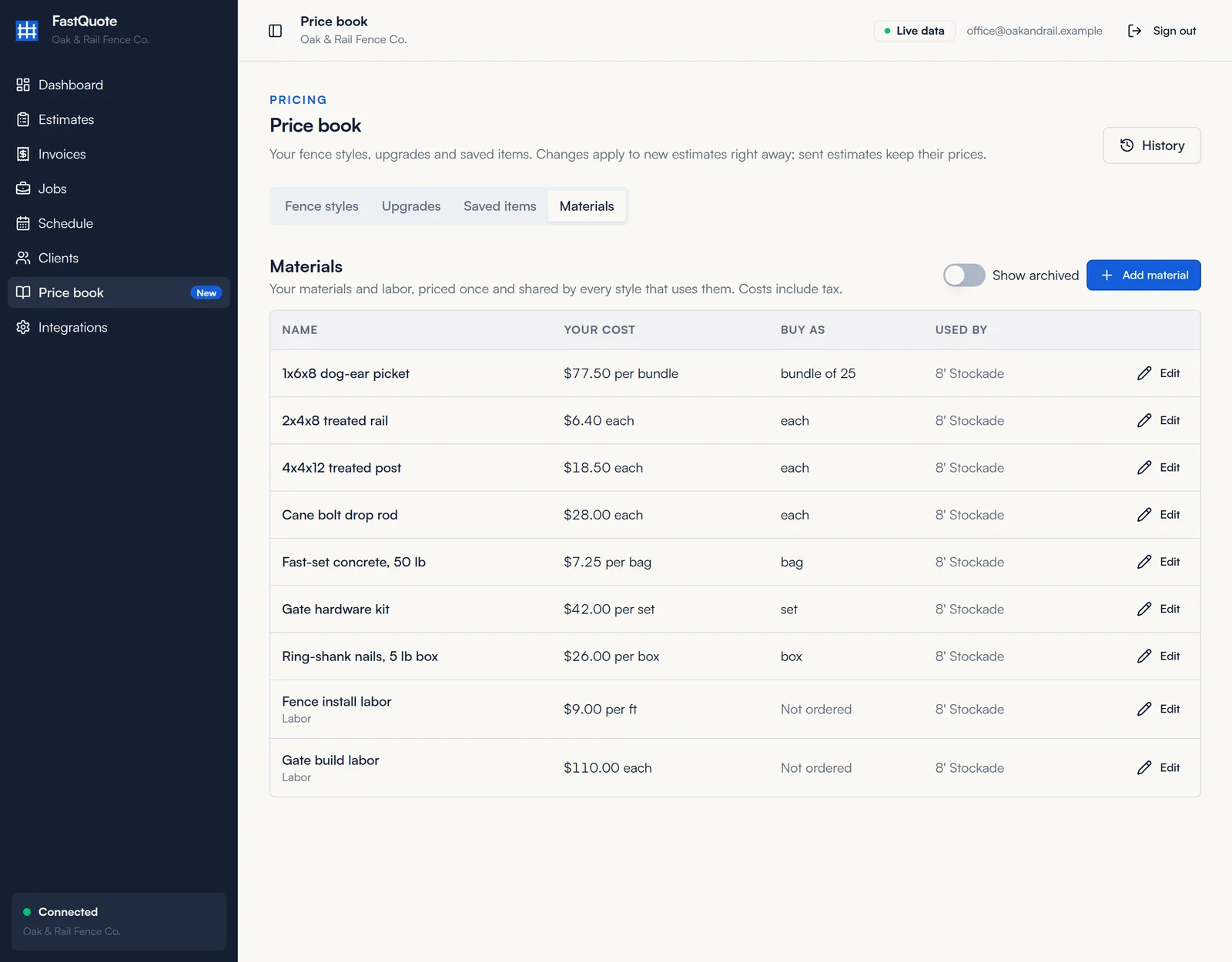Viewport: 1232px width, 962px height.
Task: Click the "$7.25 per bag" cost
Action: coord(607,562)
